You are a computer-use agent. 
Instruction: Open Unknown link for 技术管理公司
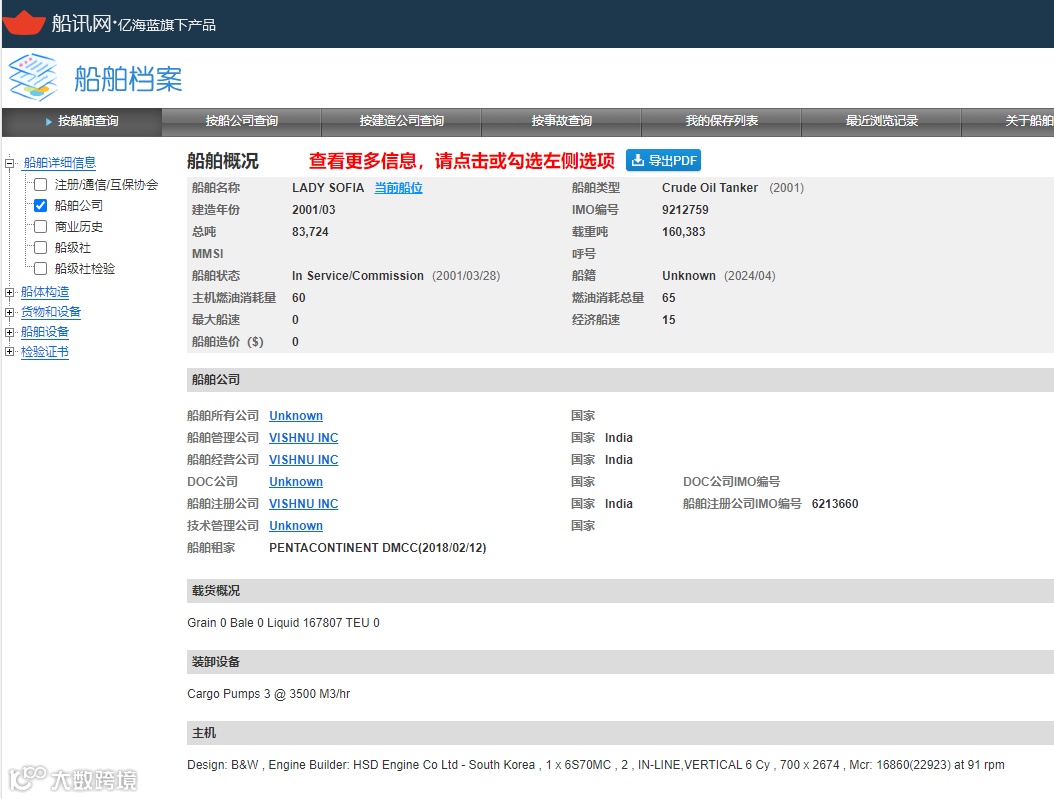[x=296, y=525]
